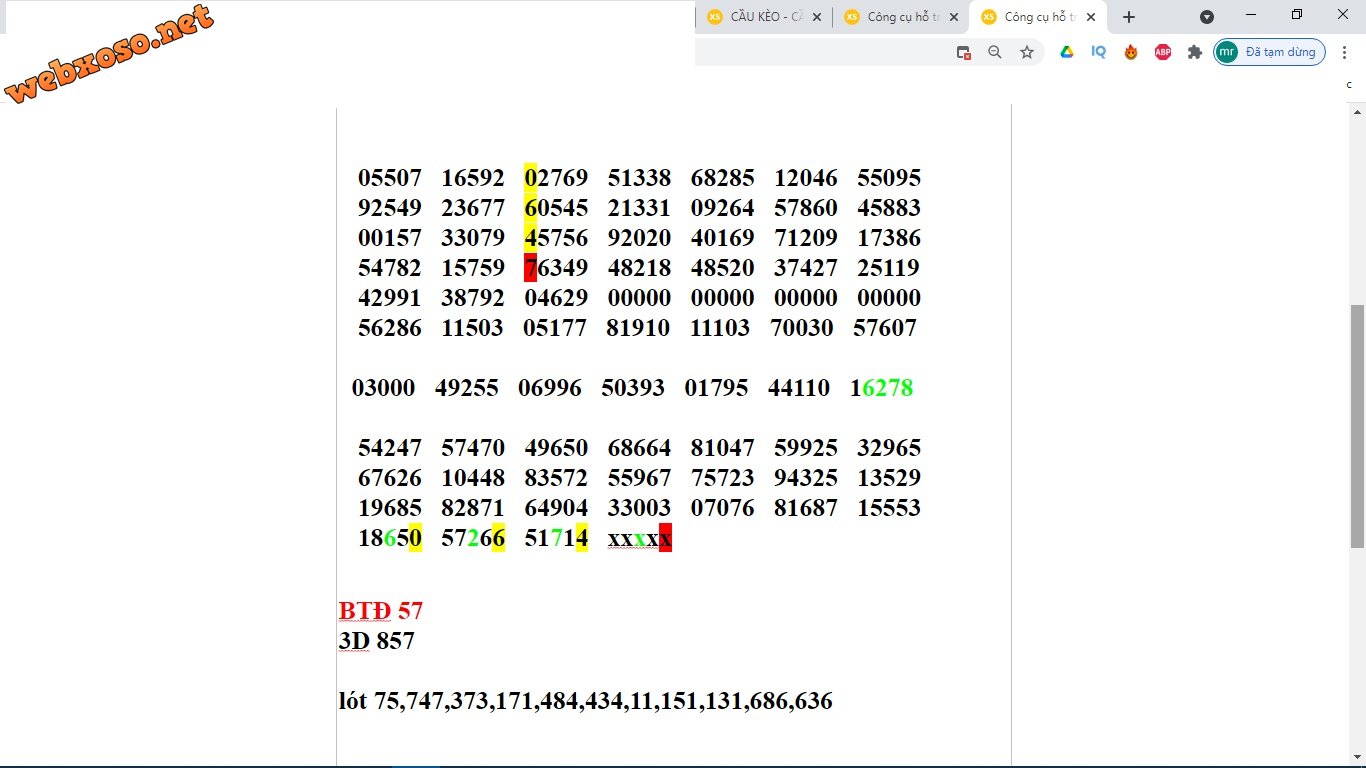Open the ABP Adblock Plus extension

click(x=1163, y=52)
